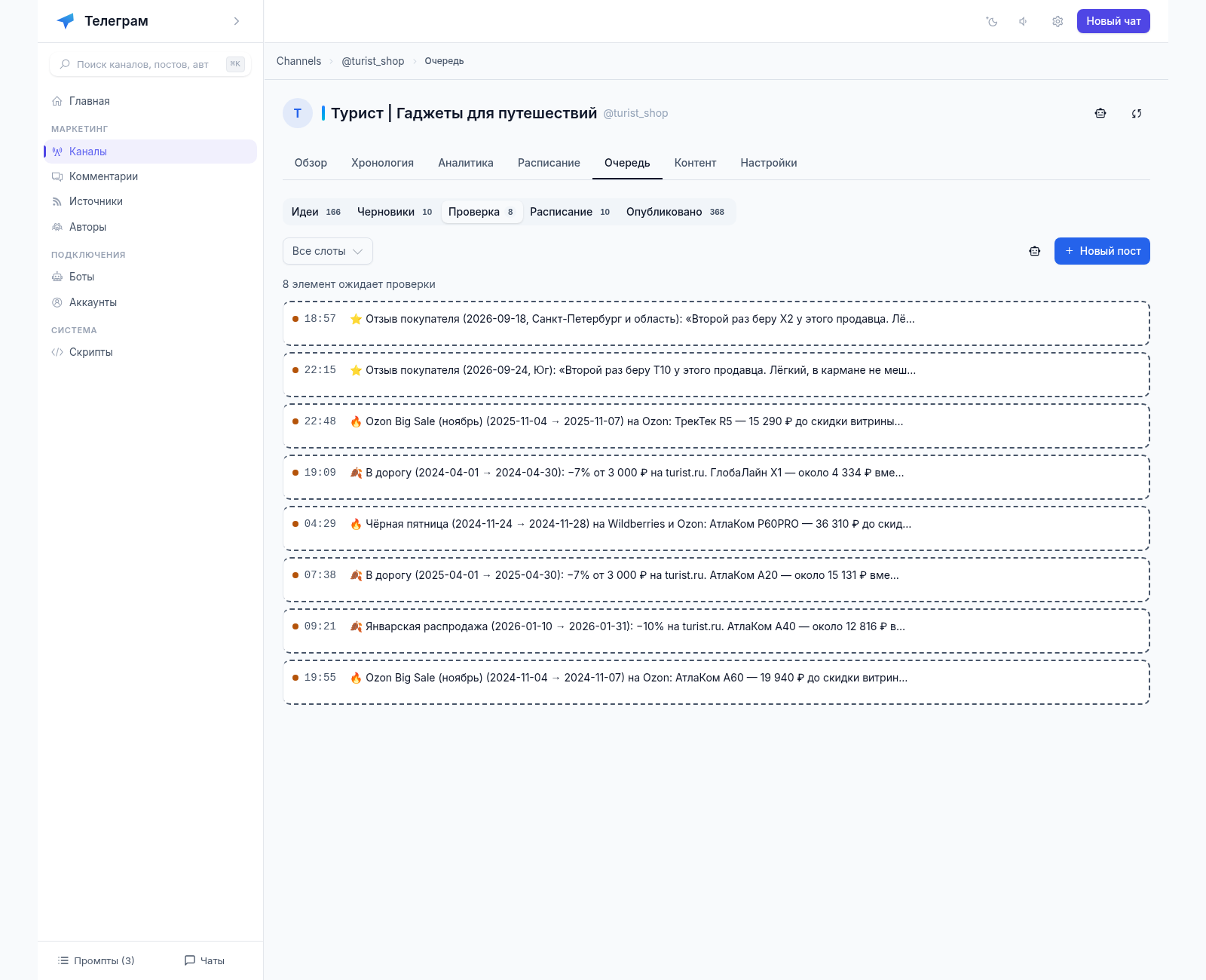Open Чаты at sidebar bottom
This screenshot has height=980, width=1206.
(x=204, y=960)
